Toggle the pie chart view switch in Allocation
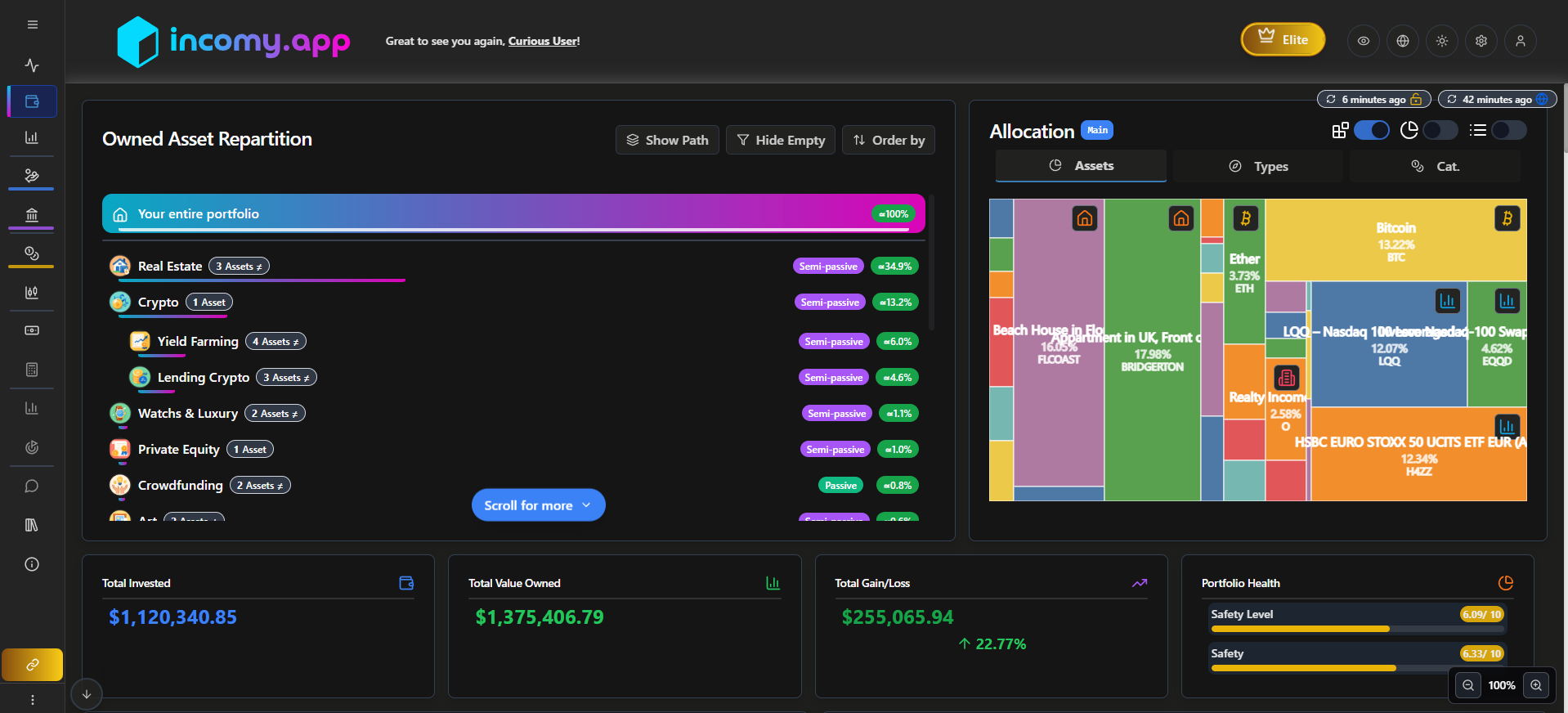The height and width of the screenshot is (713, 1568). click(1440, 130)
